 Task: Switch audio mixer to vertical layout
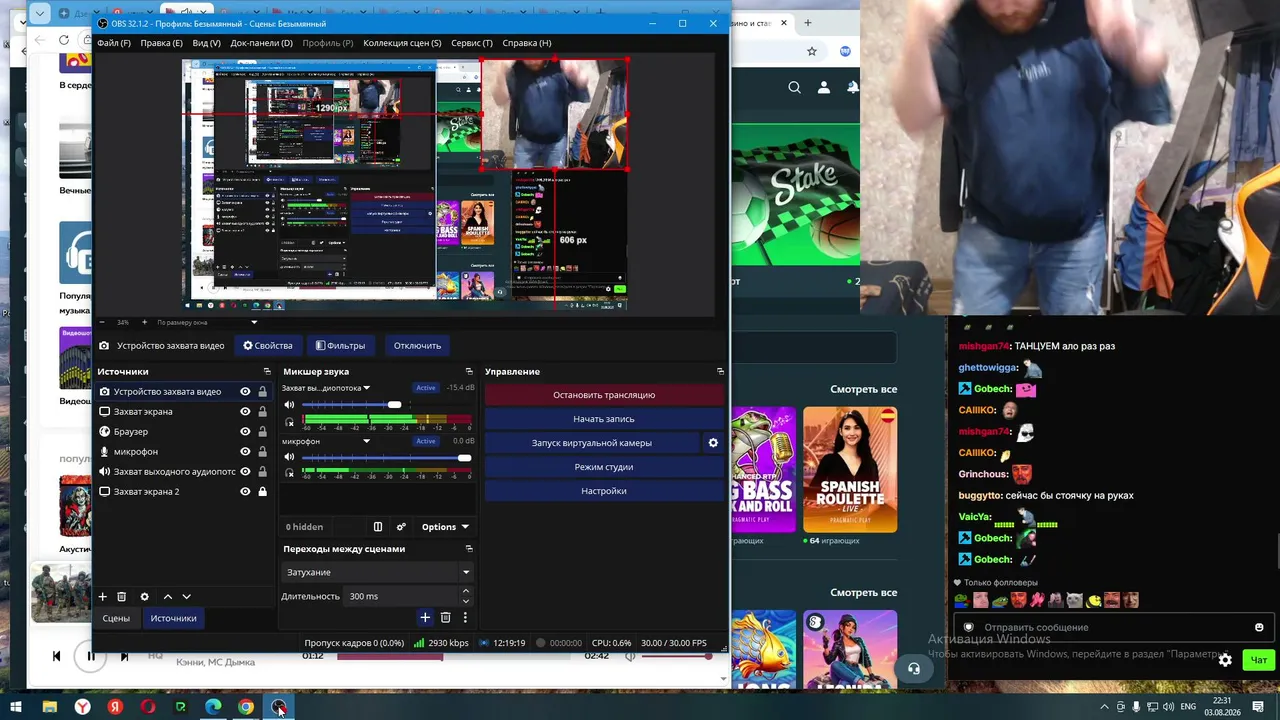coord(378,527)
